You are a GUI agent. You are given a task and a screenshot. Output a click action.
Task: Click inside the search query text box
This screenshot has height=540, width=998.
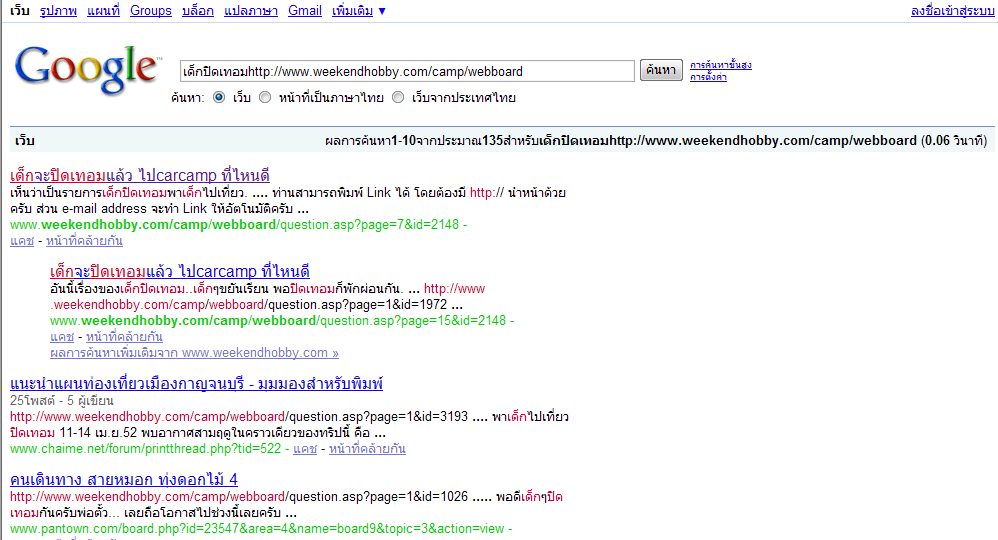tap(406, 71)
